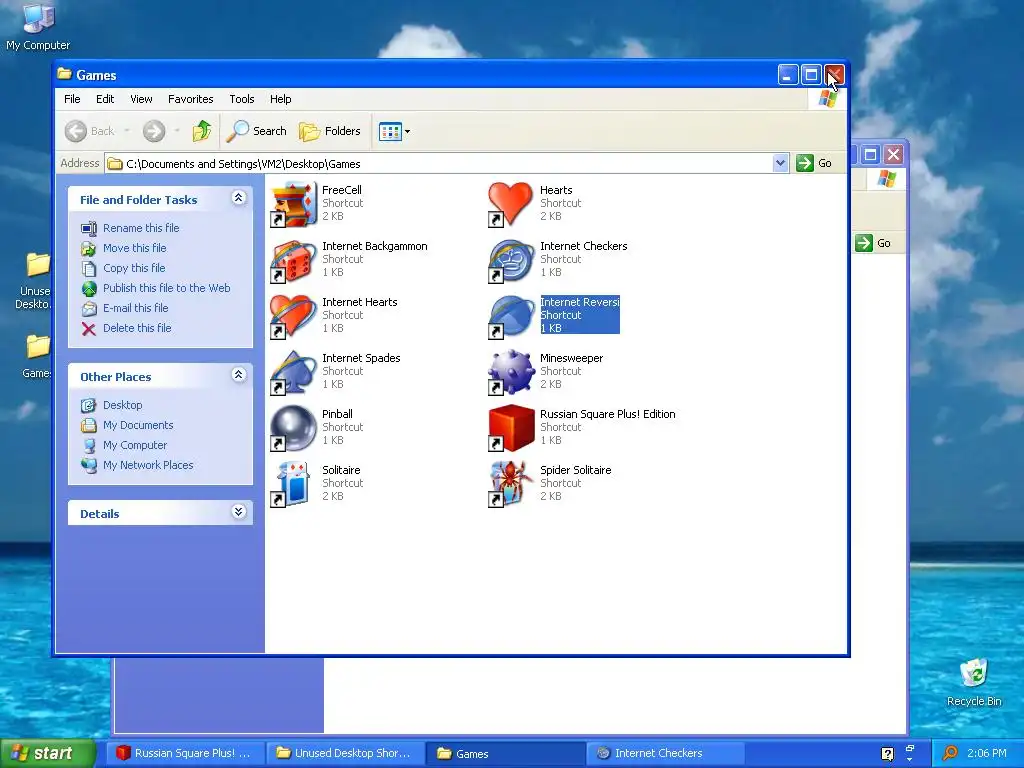Open the Forward history dropdown arrow
1024x768 pixels.
pos(177,131)
